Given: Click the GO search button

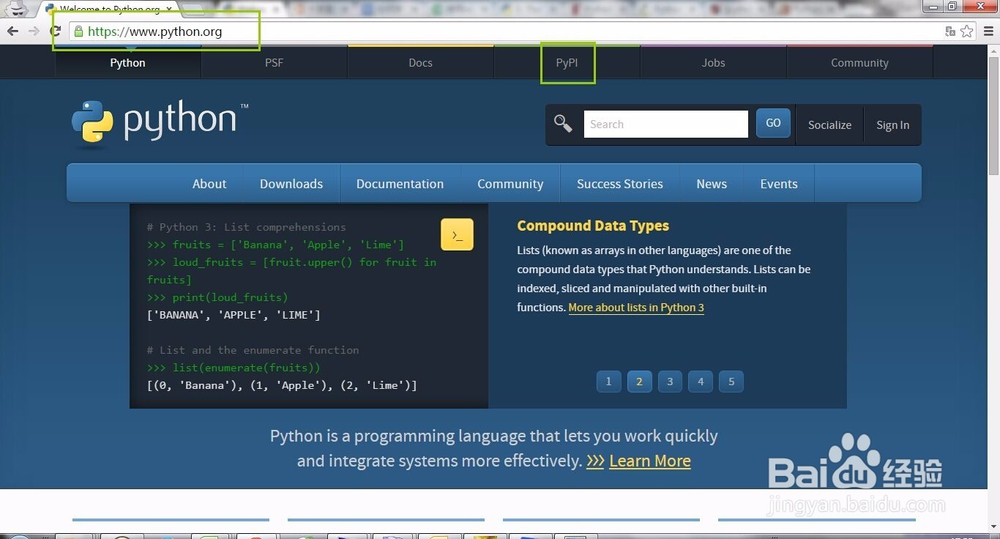Looking at the screenshot, I should click(x=773, y=123).
